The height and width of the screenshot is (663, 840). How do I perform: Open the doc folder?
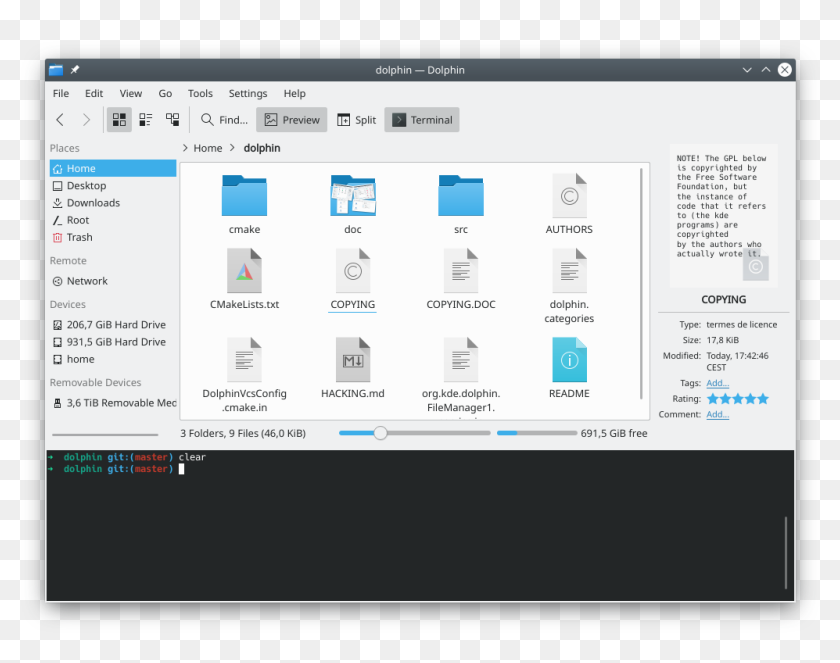[x=352, y=196]
